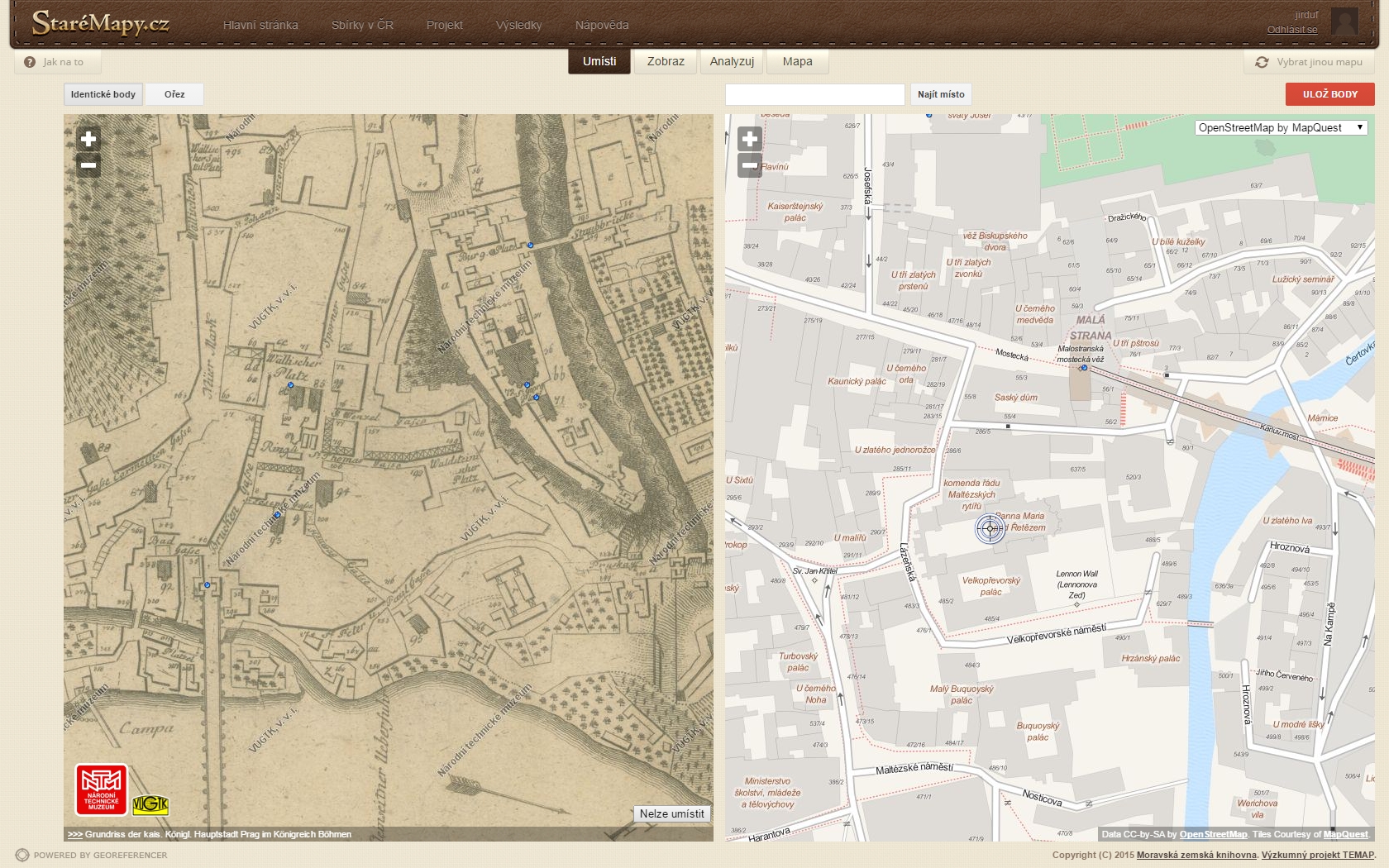The image size is (1389, 868).
Task: Open Nápověda menu item
Action: click(x=602, y=25)
